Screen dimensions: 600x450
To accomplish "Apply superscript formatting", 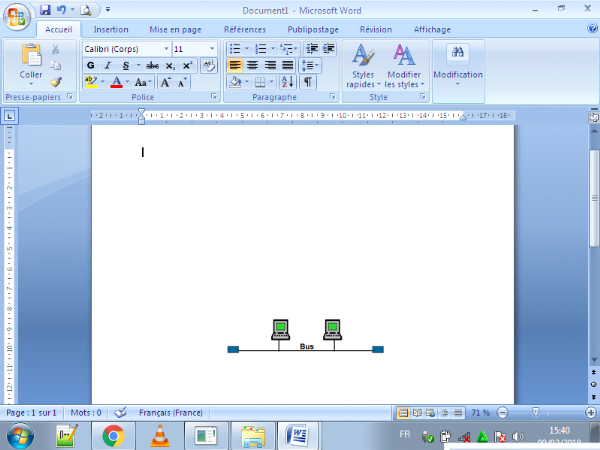I will coord(187,66).
